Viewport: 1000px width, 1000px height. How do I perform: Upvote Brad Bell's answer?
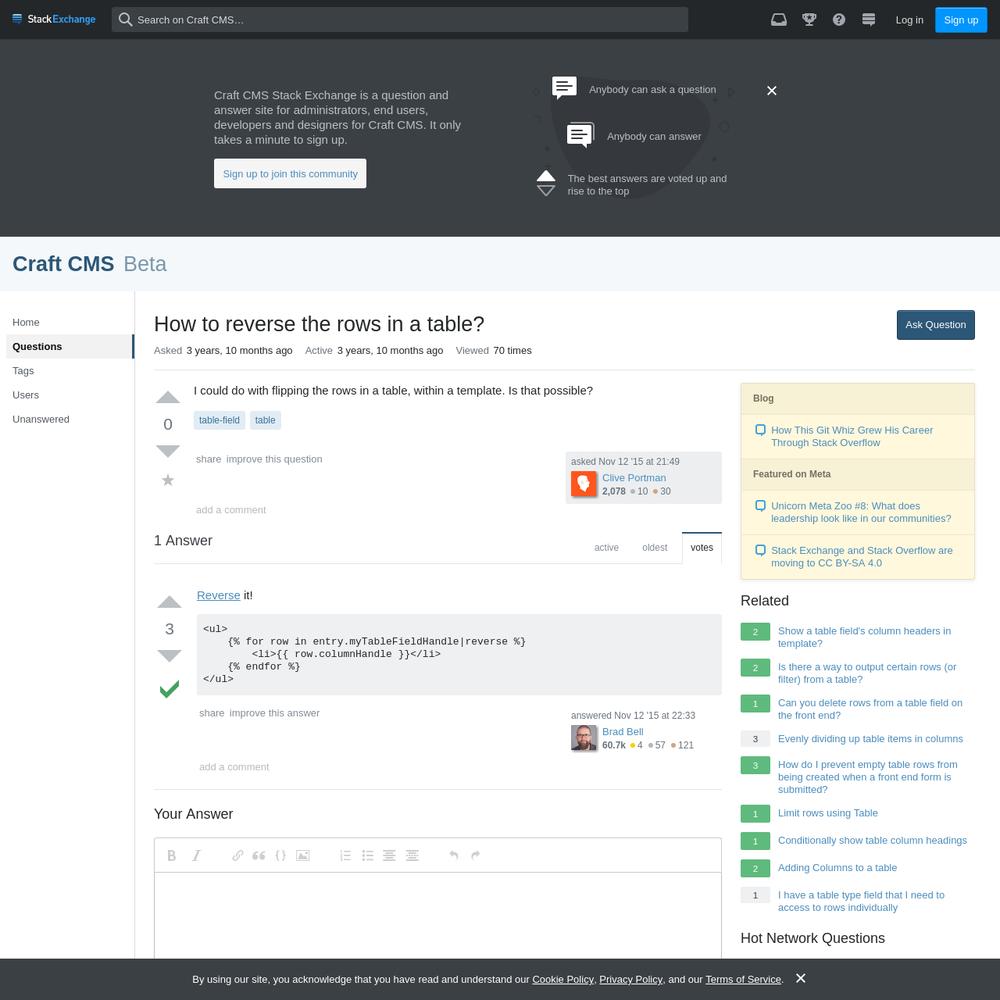click(x=169, y=602)
